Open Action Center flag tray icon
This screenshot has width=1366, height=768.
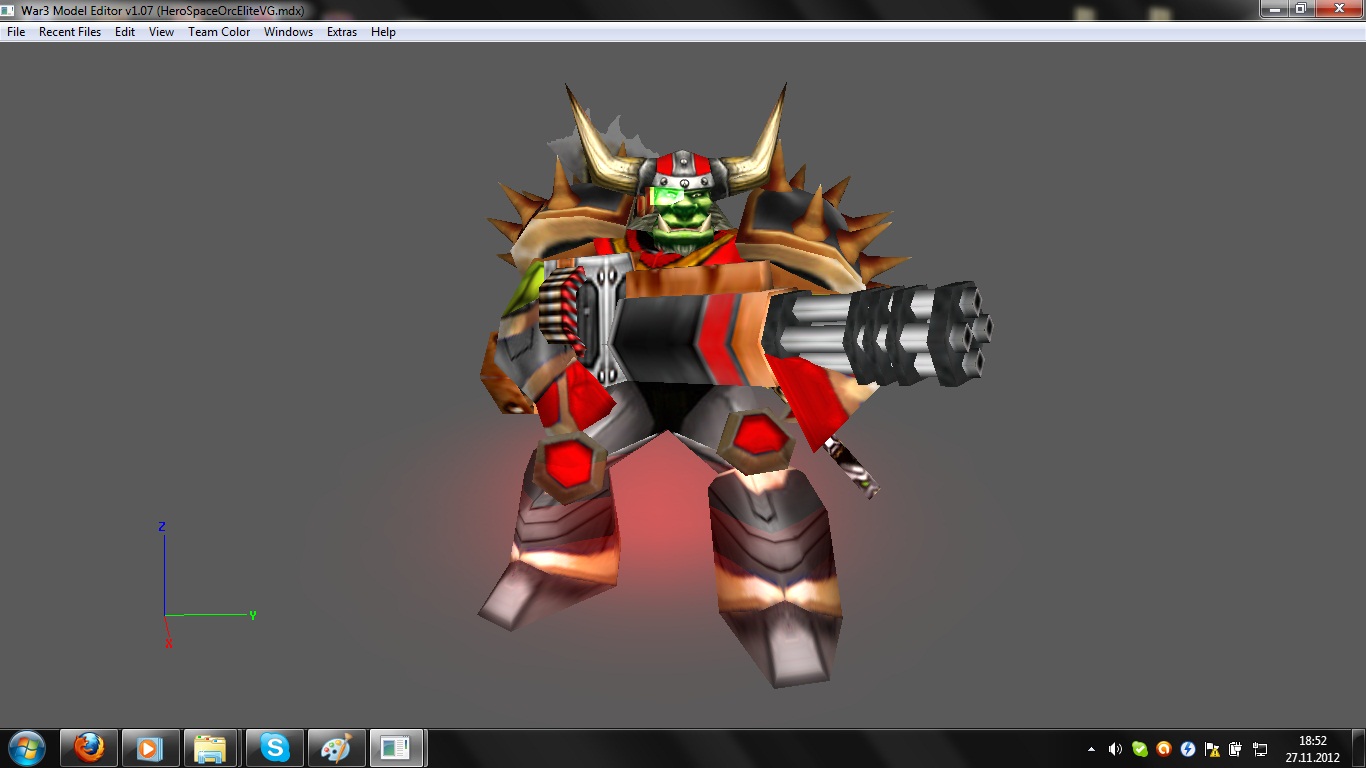tap(1212, 748)
